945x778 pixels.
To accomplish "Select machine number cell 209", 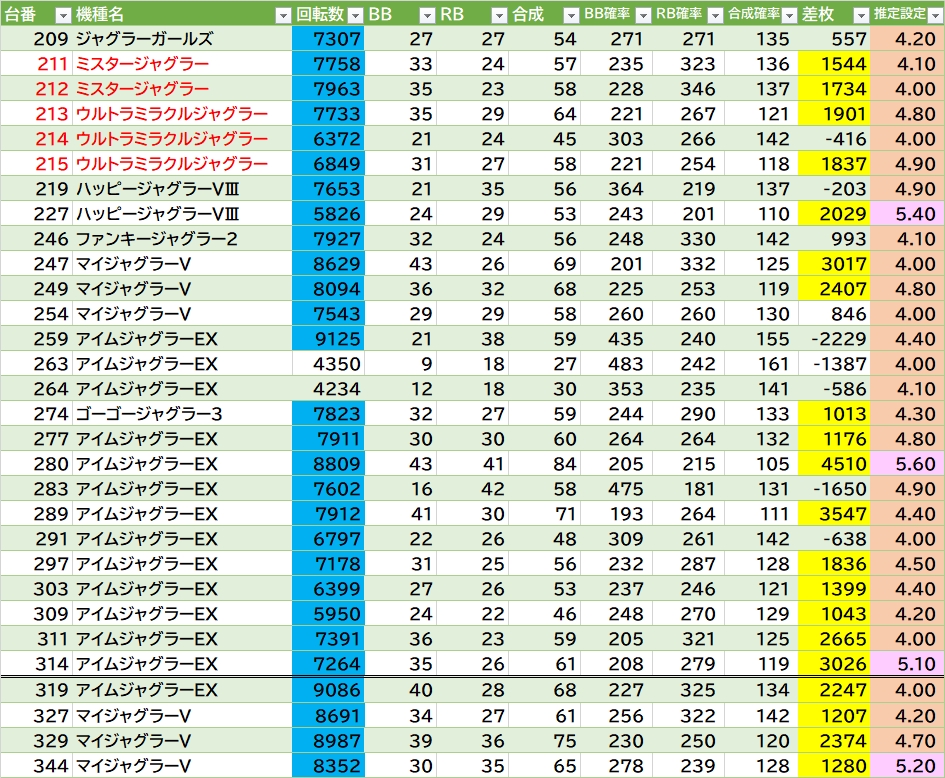I will pyautogui.click(x=37, y=39).
